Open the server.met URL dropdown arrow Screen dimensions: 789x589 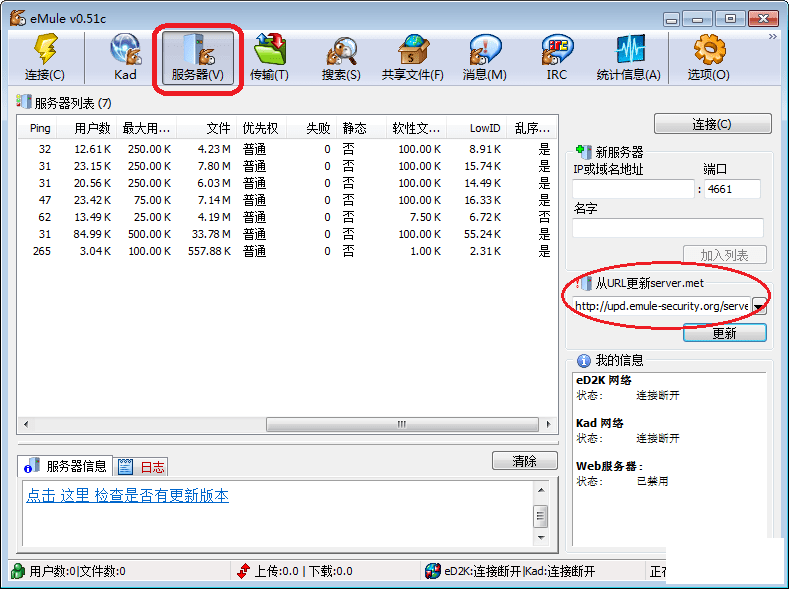coord(759,306)
